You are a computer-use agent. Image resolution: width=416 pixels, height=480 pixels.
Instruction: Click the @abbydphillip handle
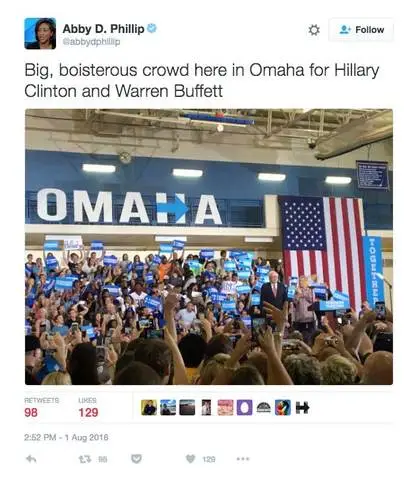[x=91, y=42]
